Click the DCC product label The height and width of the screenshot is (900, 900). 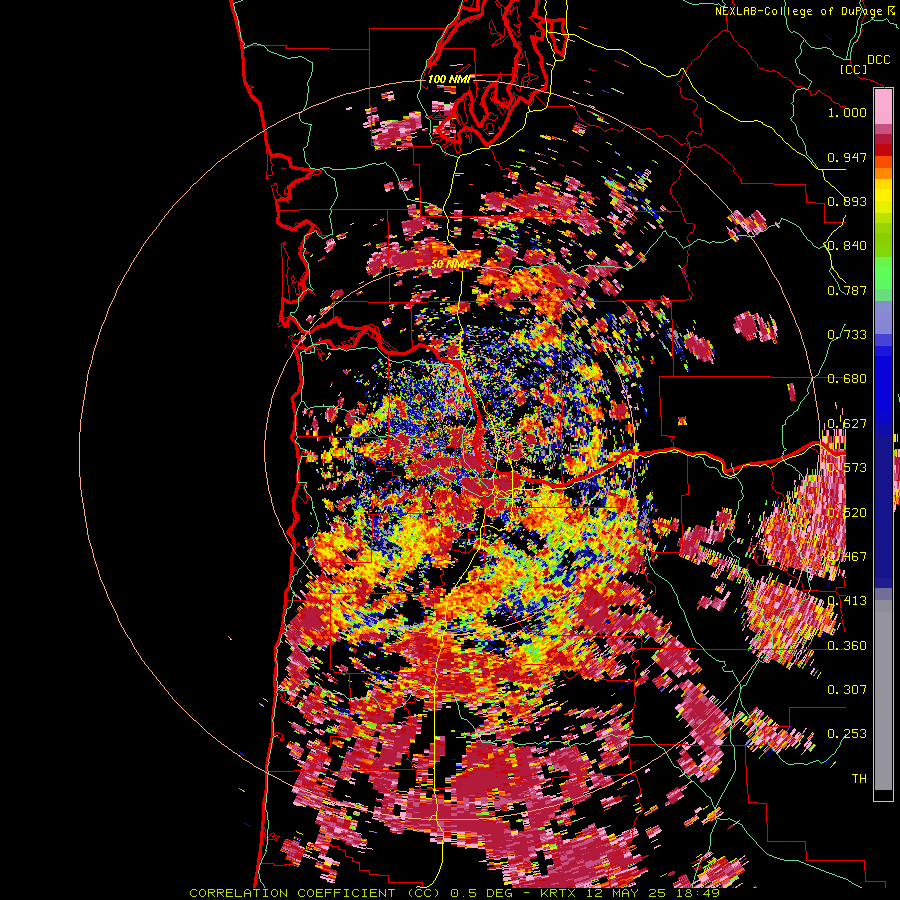click(x=879, y=59)
